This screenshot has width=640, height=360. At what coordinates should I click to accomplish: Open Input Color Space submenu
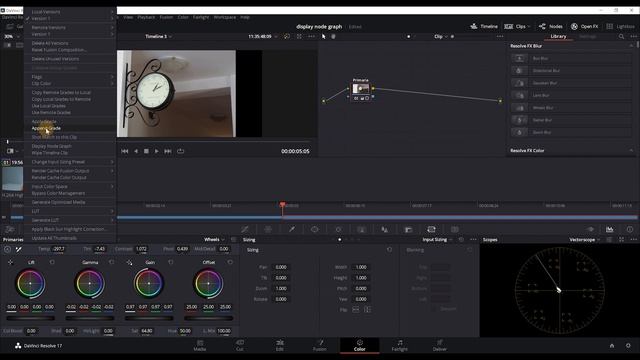[x=70, y=187]
